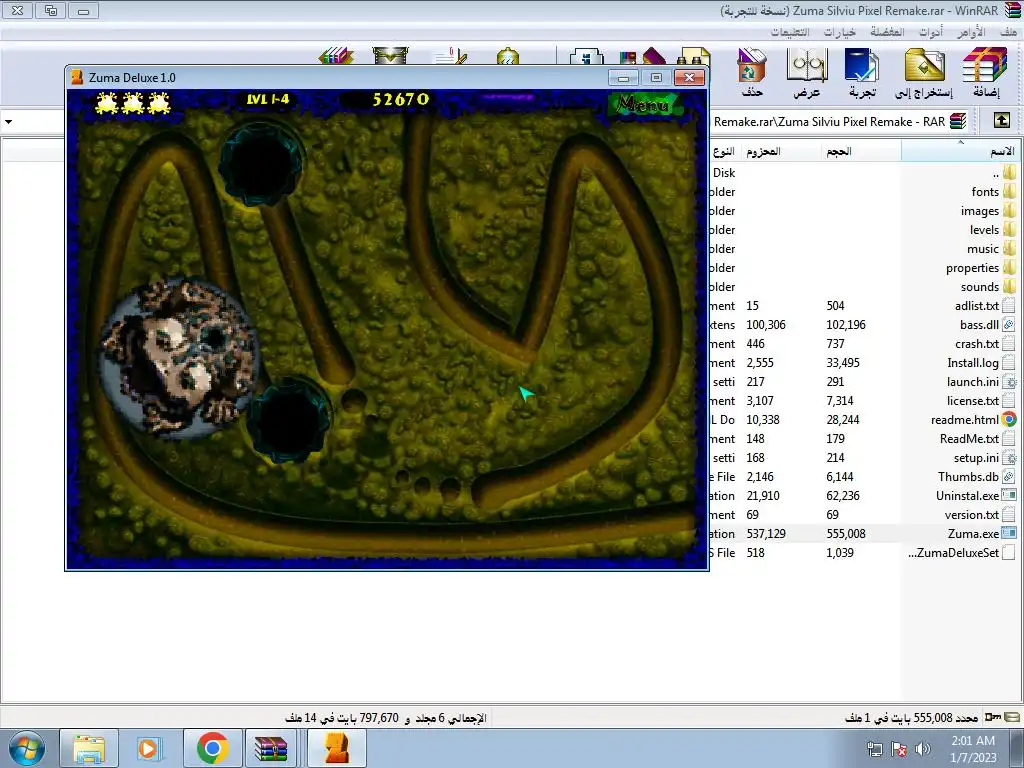Image resolution: width=1024 pixels, height=768 pixels.
Task: Click the 555,008 size value of Zuma.exe
Action: (846, 534)
